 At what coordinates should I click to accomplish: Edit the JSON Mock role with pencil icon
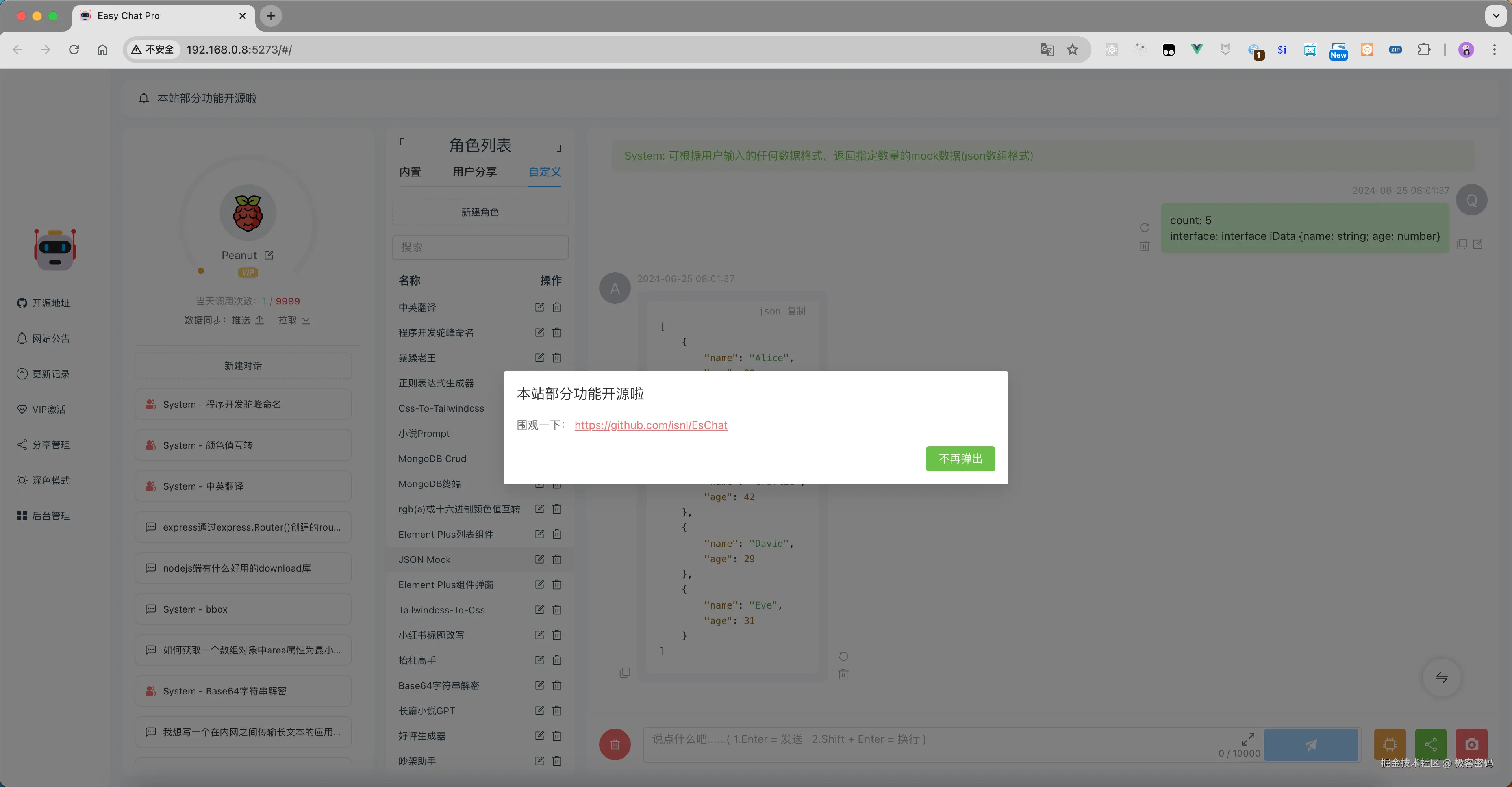(539, 559)
